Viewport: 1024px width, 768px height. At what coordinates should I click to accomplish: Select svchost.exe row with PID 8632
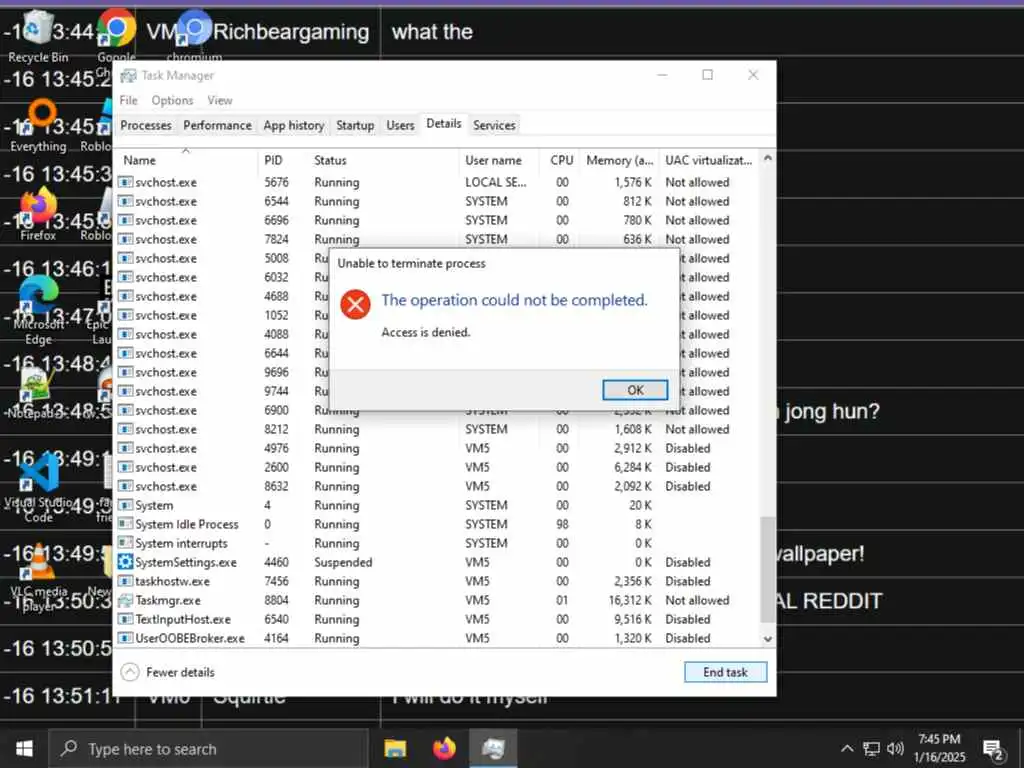[x=438, y=486]
